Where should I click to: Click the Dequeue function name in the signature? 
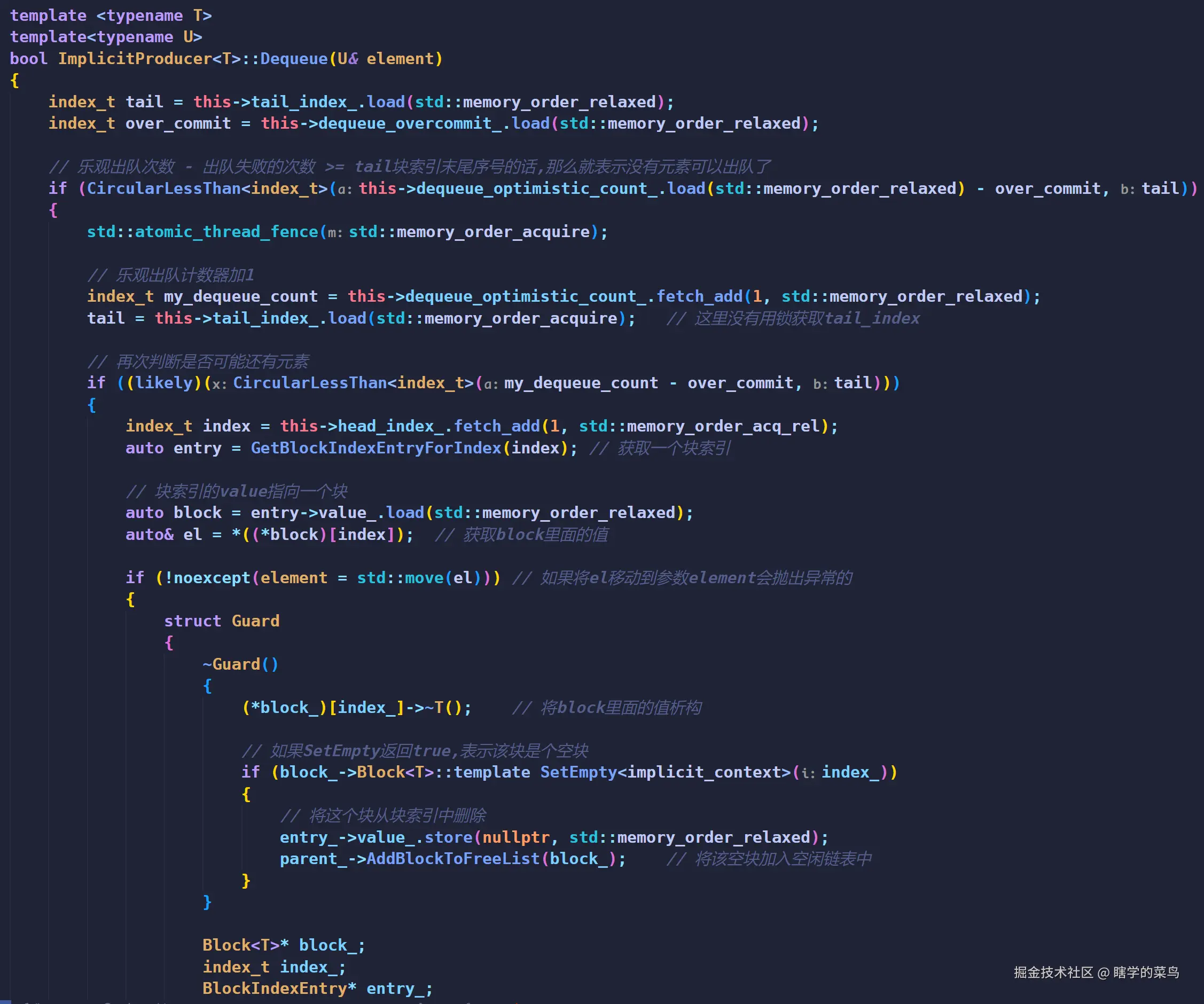tap(294, 59)
